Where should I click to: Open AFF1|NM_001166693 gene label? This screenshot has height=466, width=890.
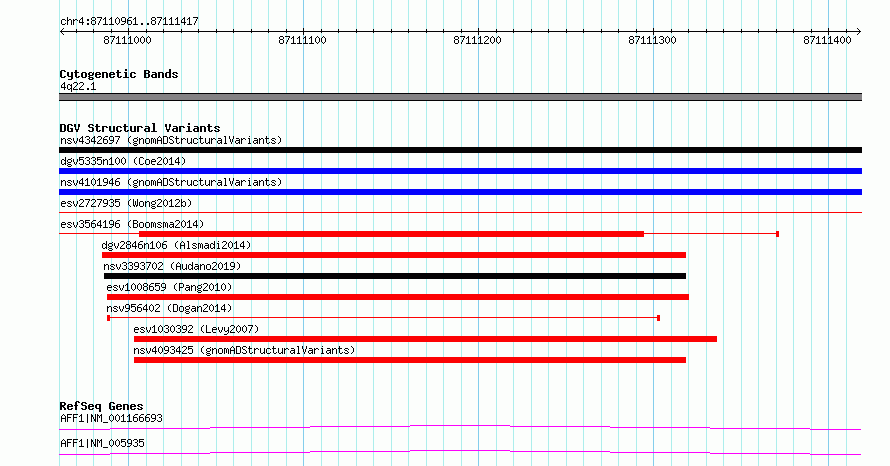111,418
